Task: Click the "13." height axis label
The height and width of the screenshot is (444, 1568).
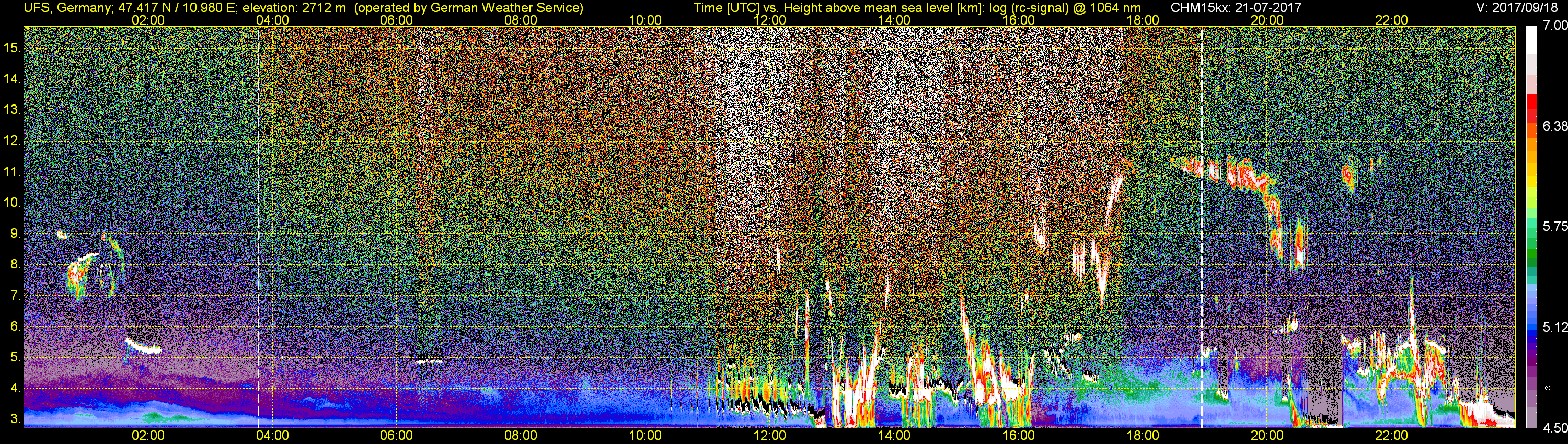Action: 12,110
